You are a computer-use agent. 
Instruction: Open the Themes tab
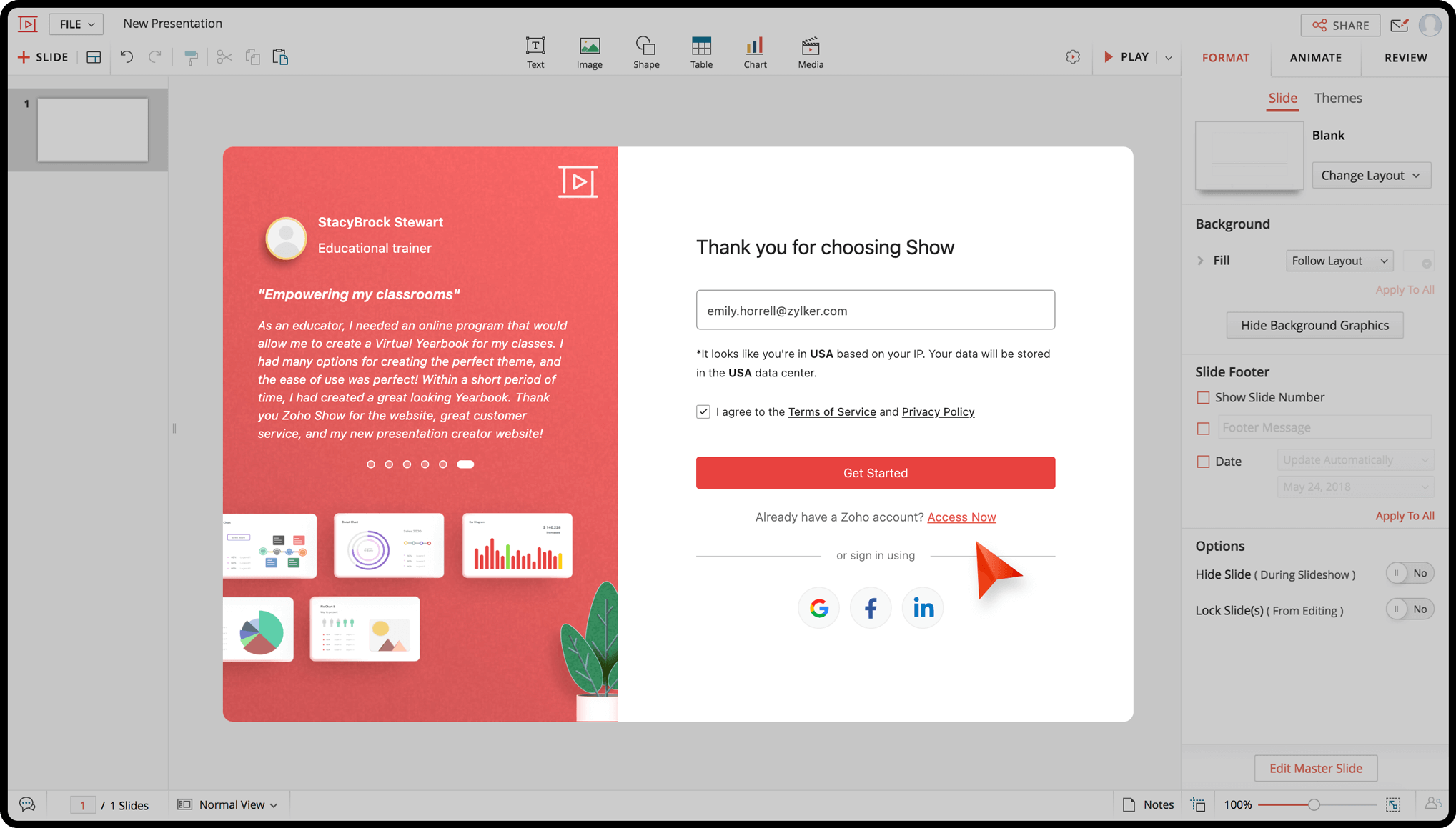click(1338, 98)
